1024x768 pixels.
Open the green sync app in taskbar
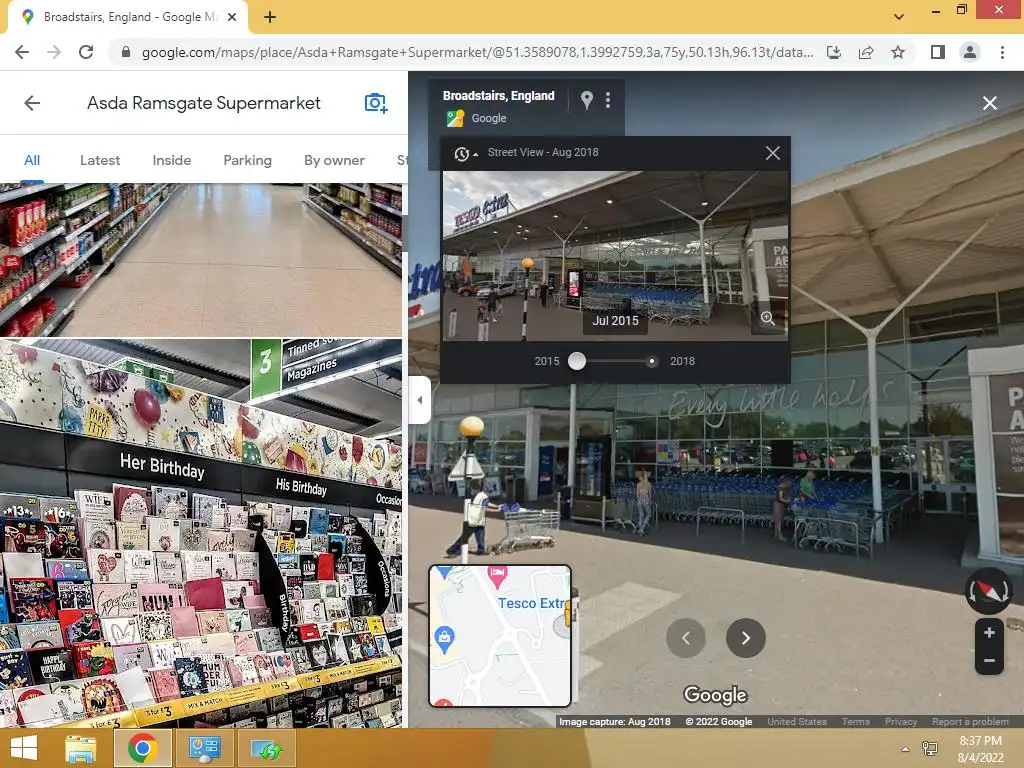click(267, 748)
